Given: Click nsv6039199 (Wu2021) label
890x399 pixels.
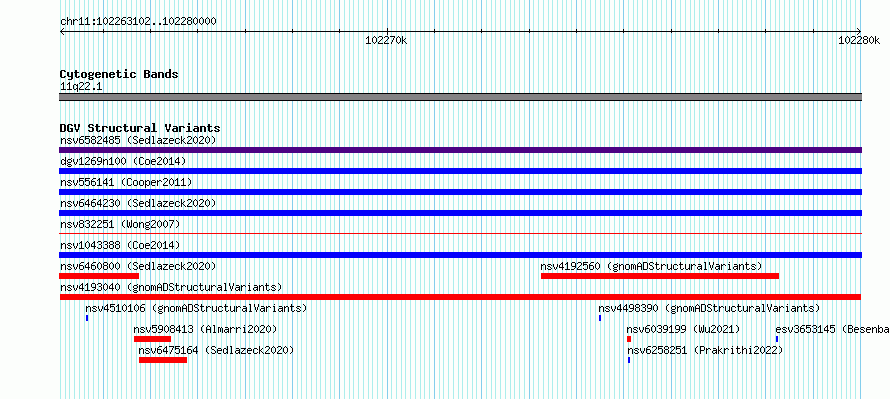Looking at the screenshot, I should (x=683, y=329).
